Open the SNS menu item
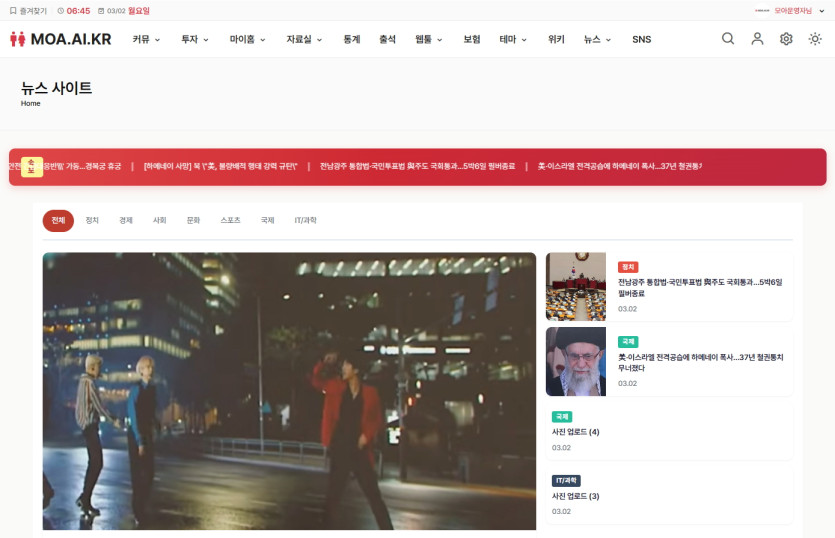The height and width of the screenshot is (538, 835). [641, 40]
